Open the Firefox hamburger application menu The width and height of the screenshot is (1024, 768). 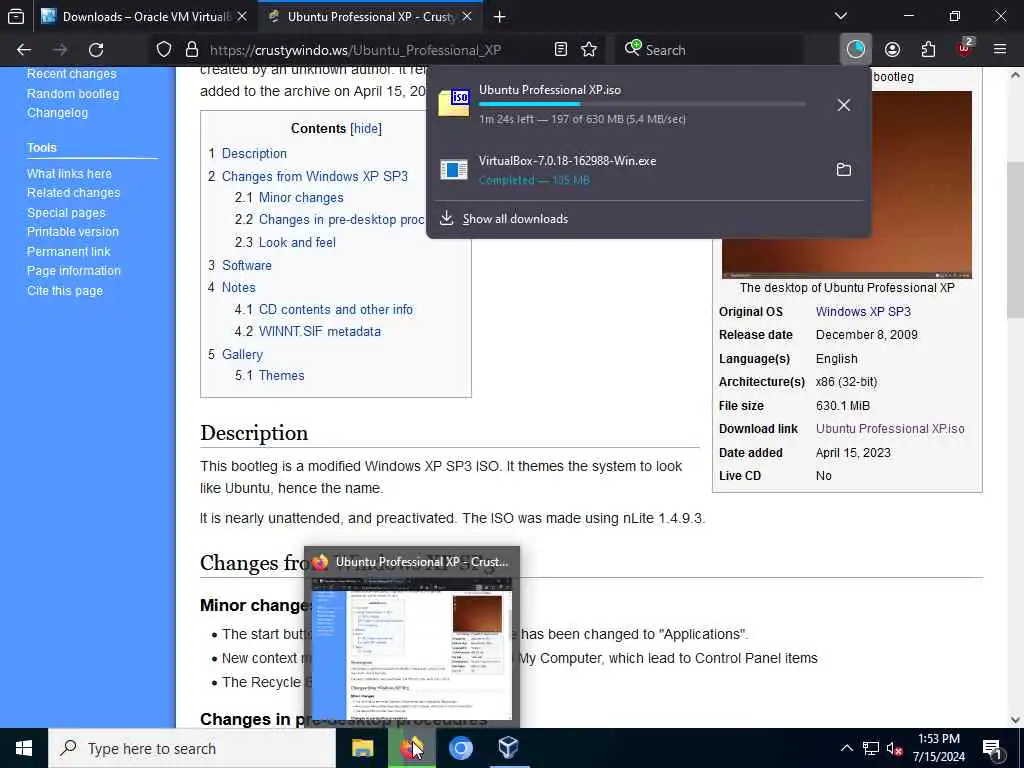[x=999, y=50]
